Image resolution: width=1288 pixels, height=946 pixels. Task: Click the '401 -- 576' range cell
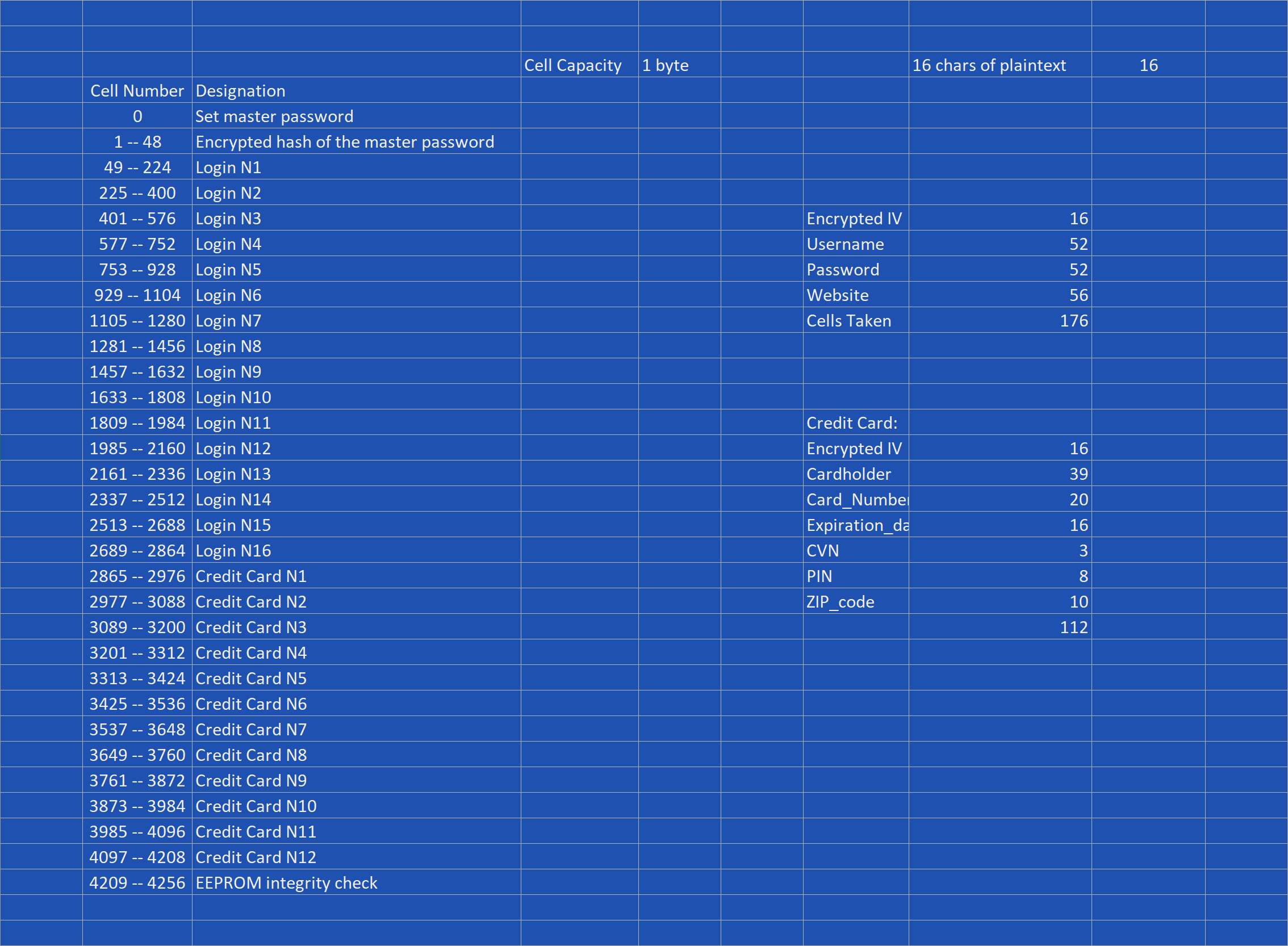[137, 218]
